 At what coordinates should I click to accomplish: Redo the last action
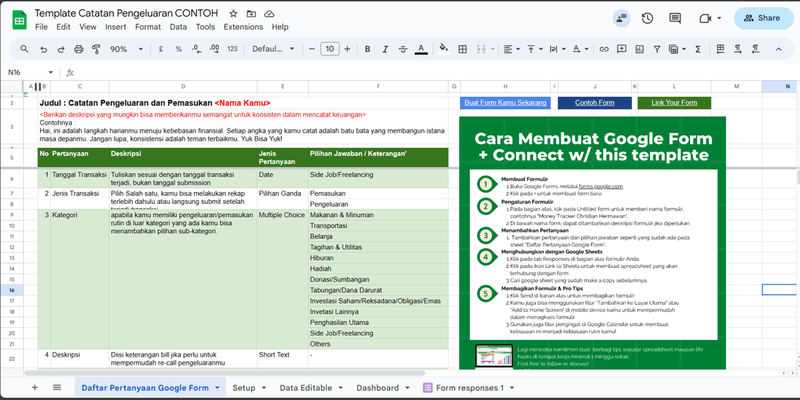tap(61, 49)
